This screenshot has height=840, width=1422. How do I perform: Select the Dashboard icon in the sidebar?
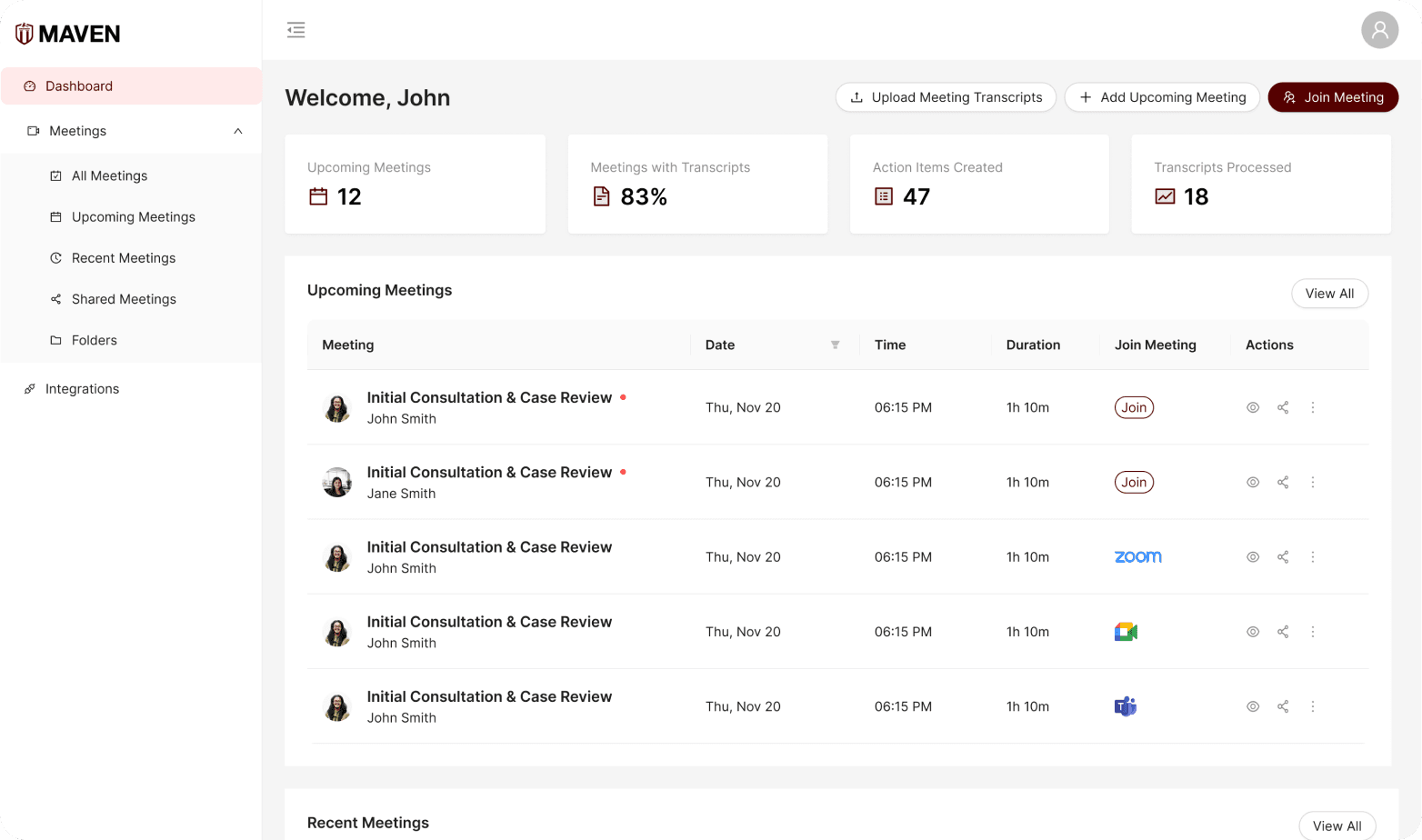click(x=30, y=85)
